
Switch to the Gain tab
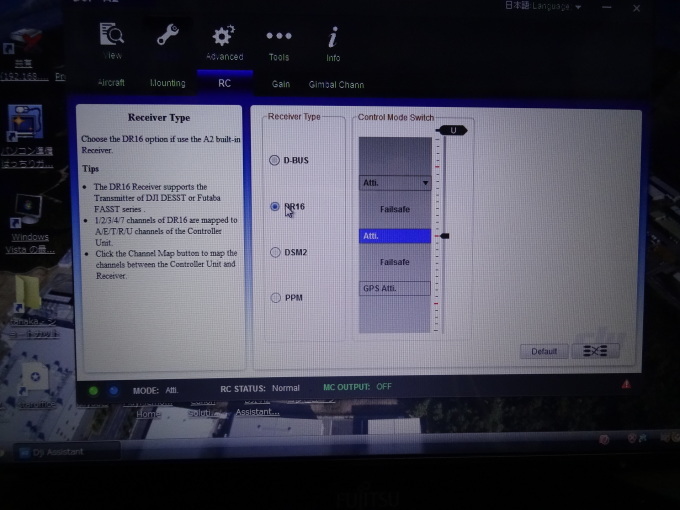pos(281,84)
